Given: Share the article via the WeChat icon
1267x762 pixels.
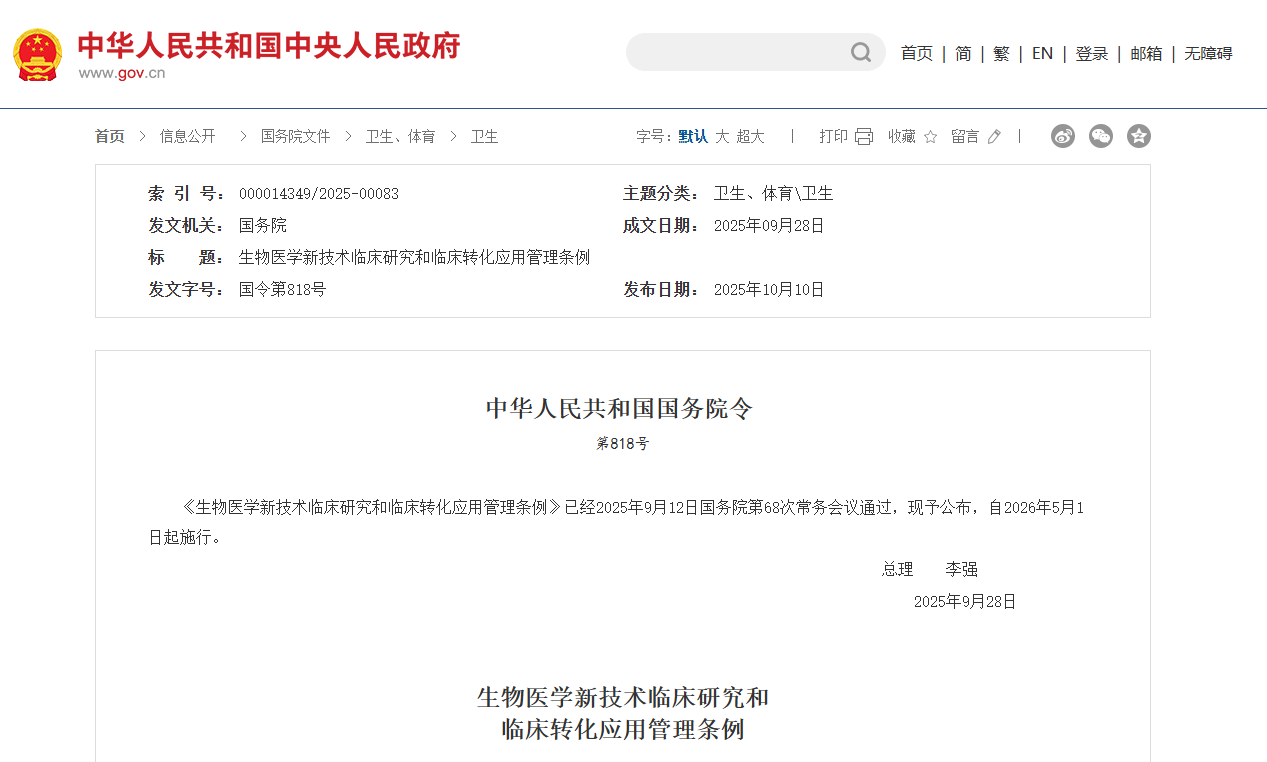Looking at the screenshot, I should click(1101, 135).
